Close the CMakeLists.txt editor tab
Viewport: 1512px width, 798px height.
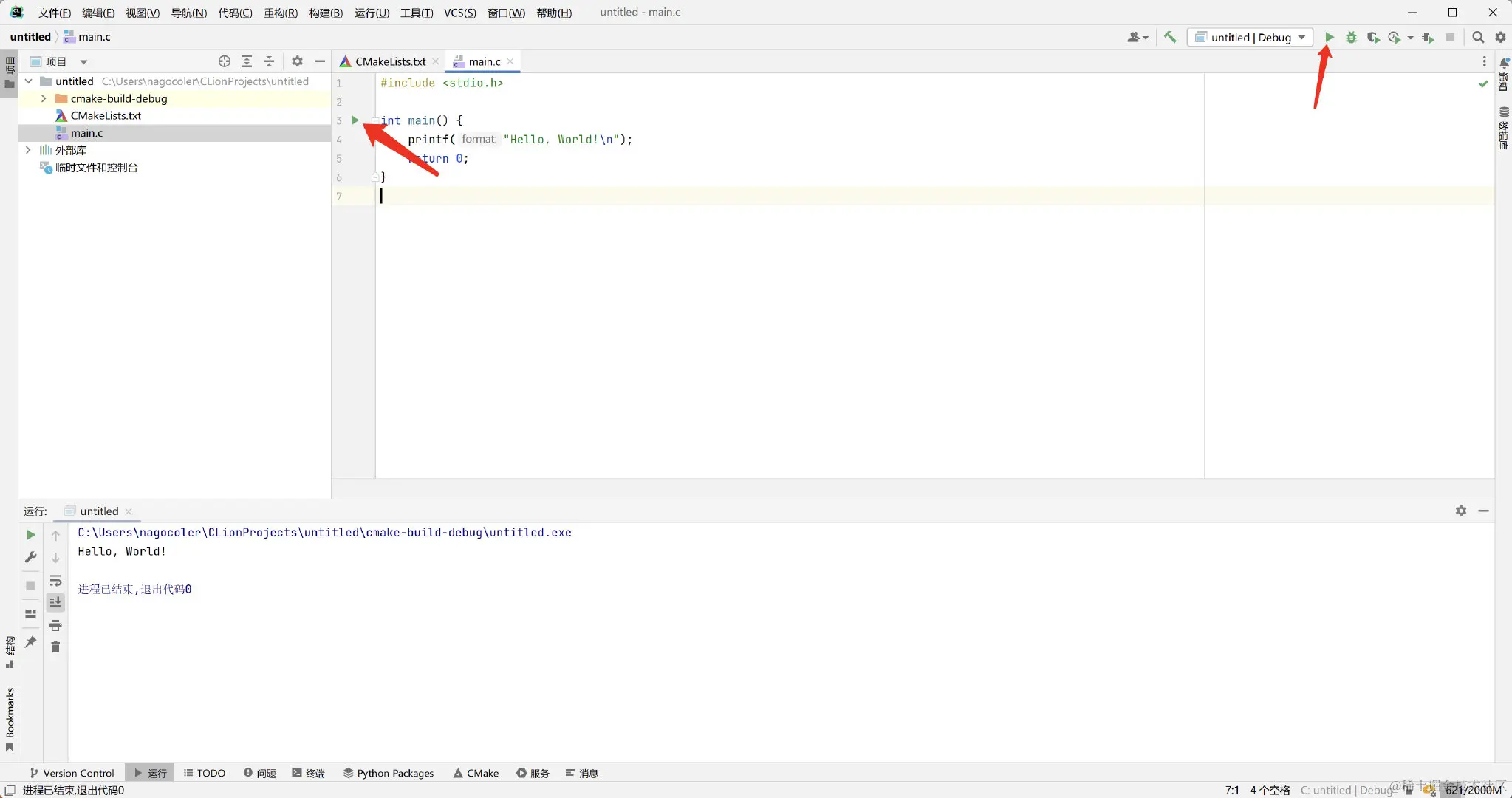(436, 61)
